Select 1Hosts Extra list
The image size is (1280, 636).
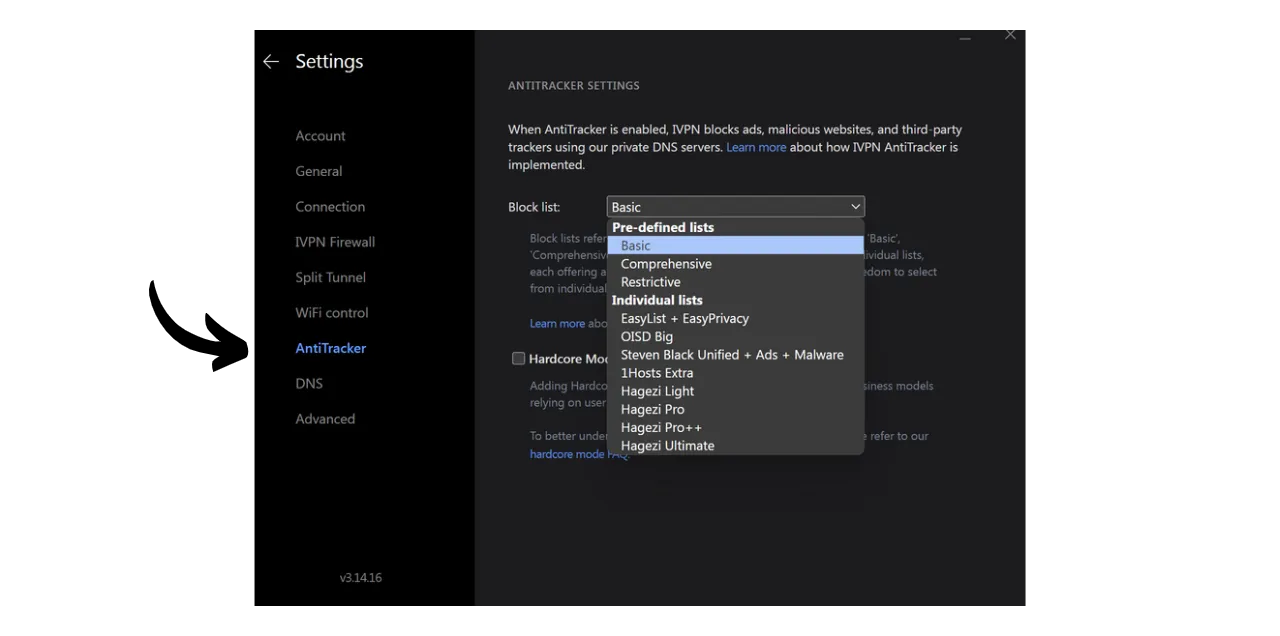[x=736, y=373]
